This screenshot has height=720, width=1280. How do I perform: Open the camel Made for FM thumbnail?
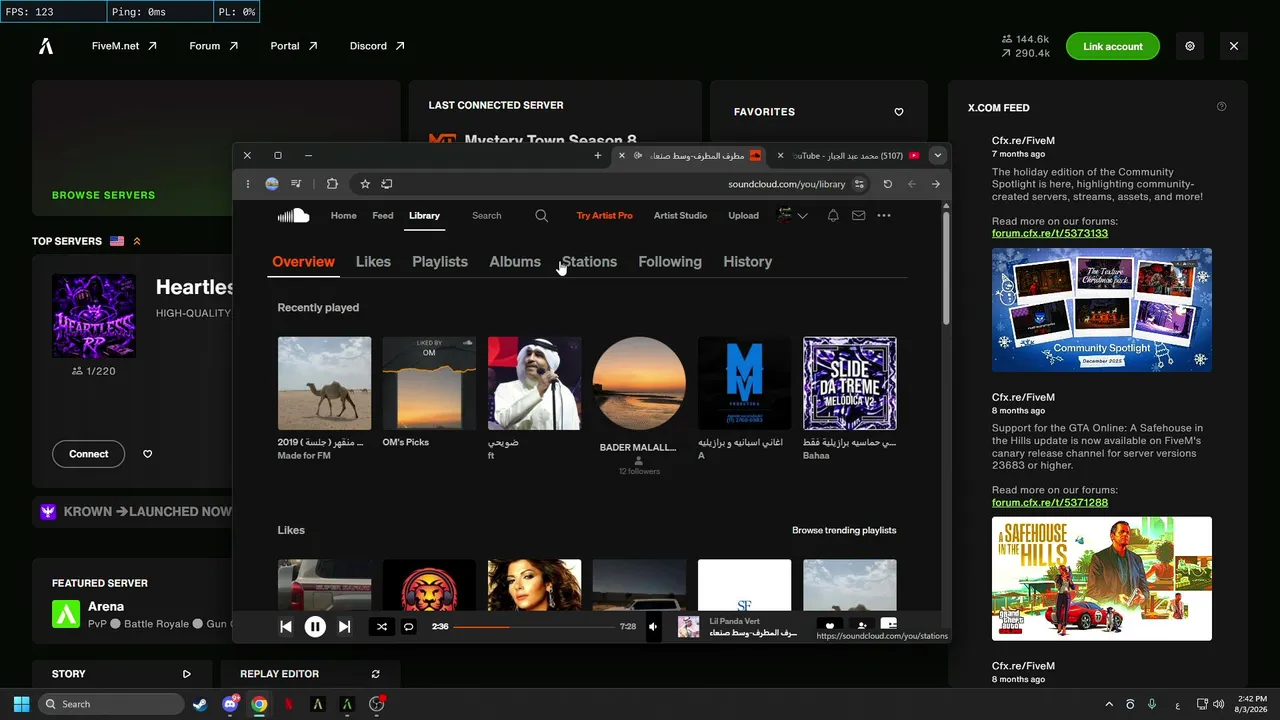324,383
